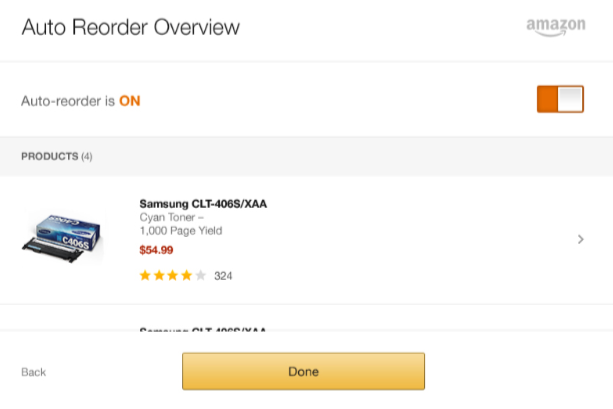613x409 pixels.
Task: Click the PRODUCTS (4) section header
Action: click(x=57, y=156)
